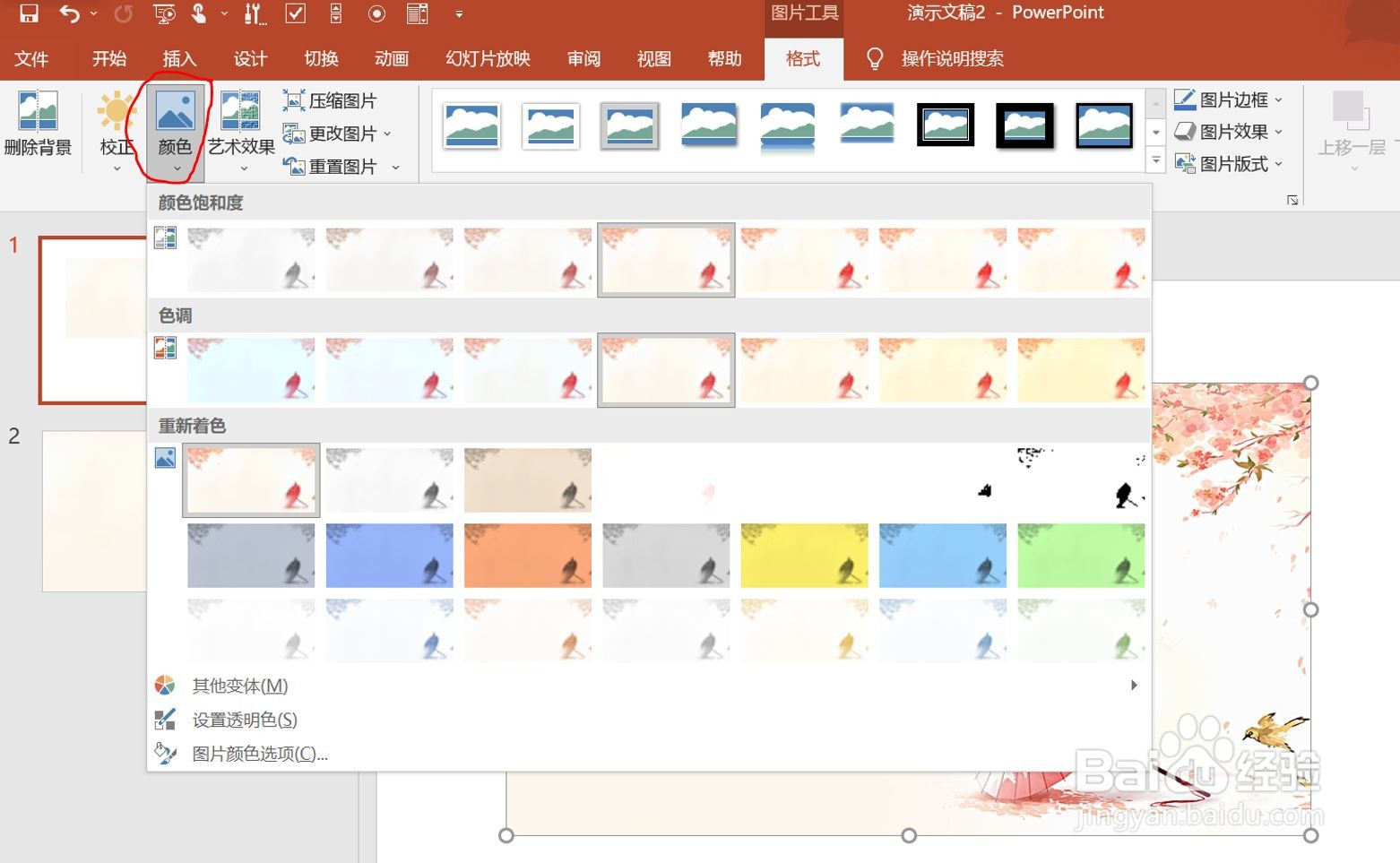Click 压缩图片 compress pictures
The width and height of the screenshot is (1400, 863).
point(330,100)
